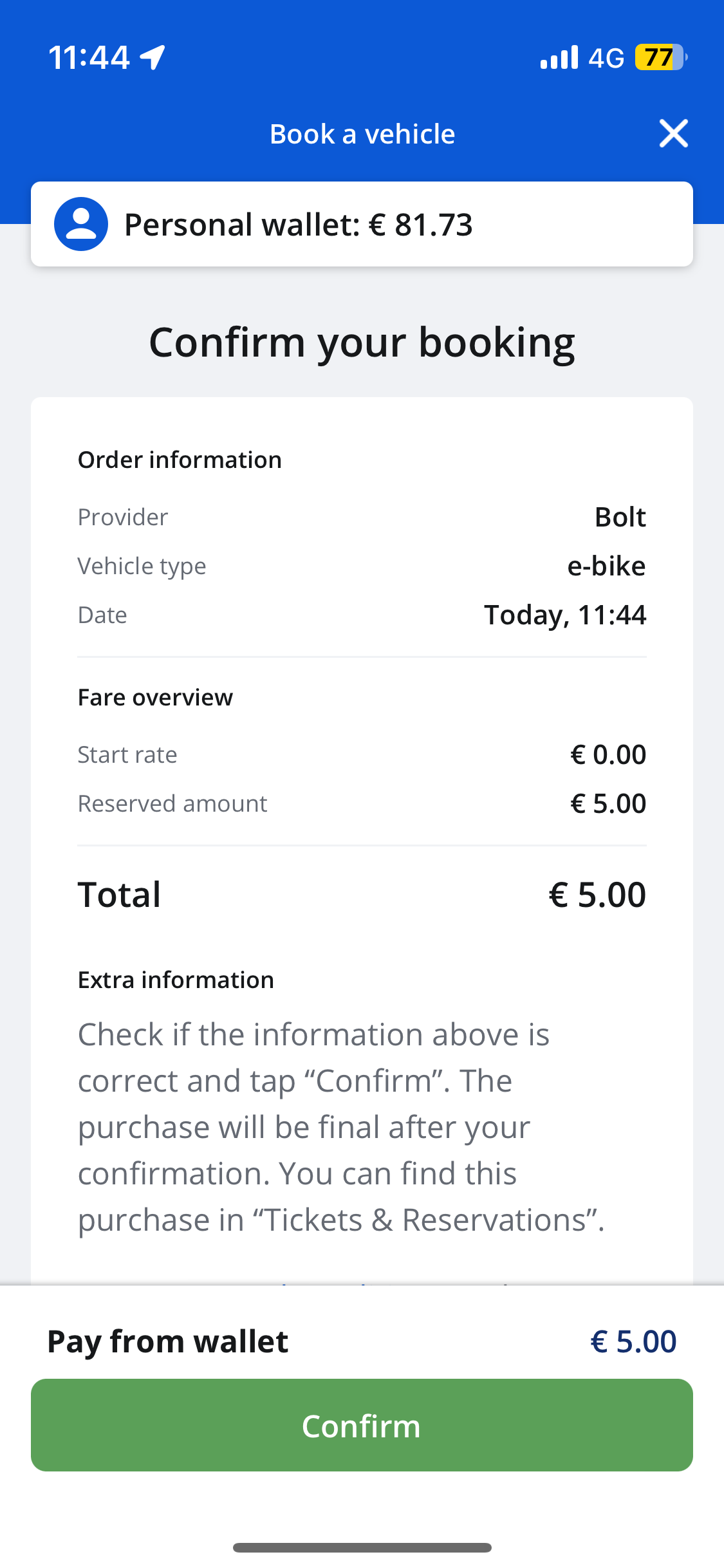The height and width of the screenshot is (1568, 724).
Task: Tap the 4G network indicator
Action: click(606, 58)
